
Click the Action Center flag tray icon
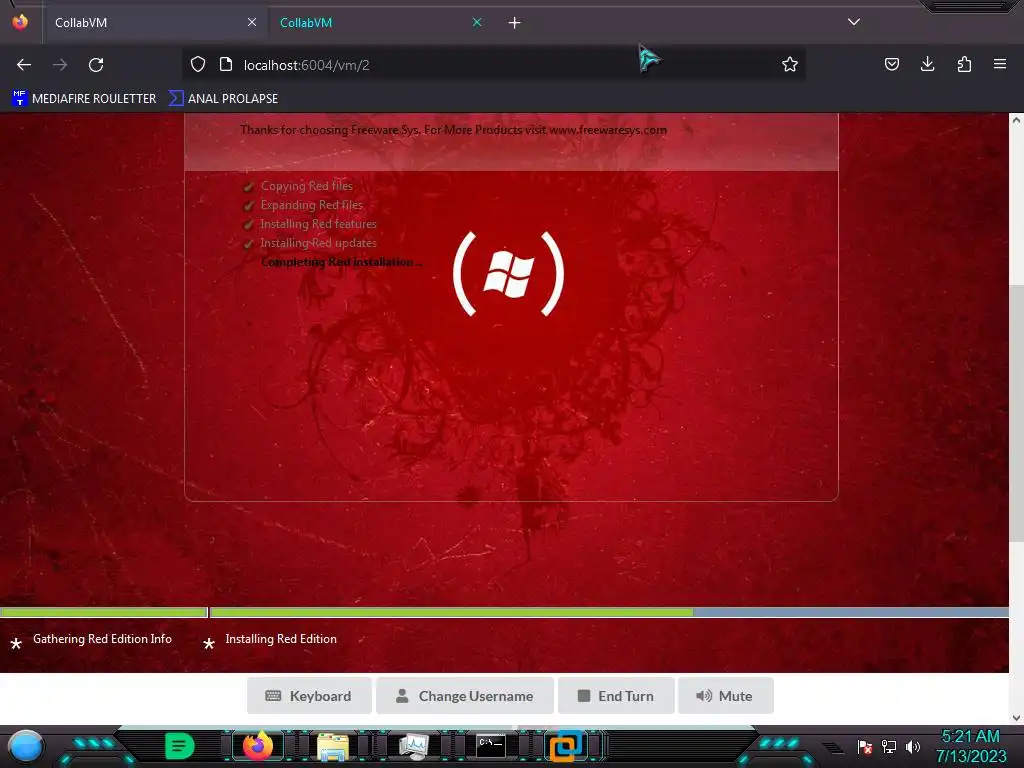(865, 746)
